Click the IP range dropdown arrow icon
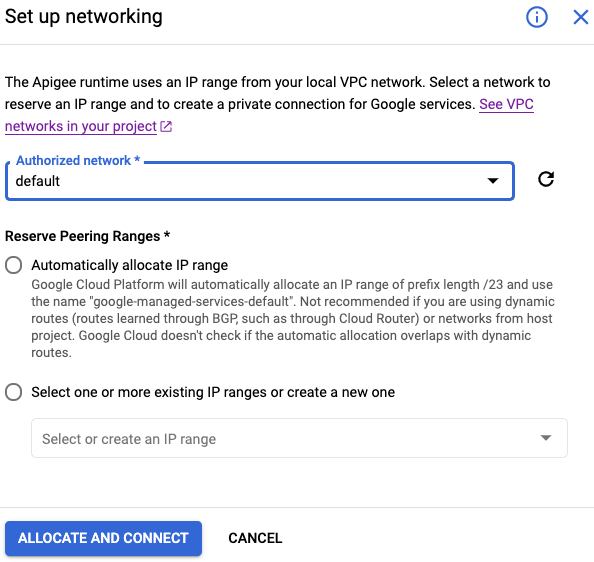594x562 pixels. (546, 438)
